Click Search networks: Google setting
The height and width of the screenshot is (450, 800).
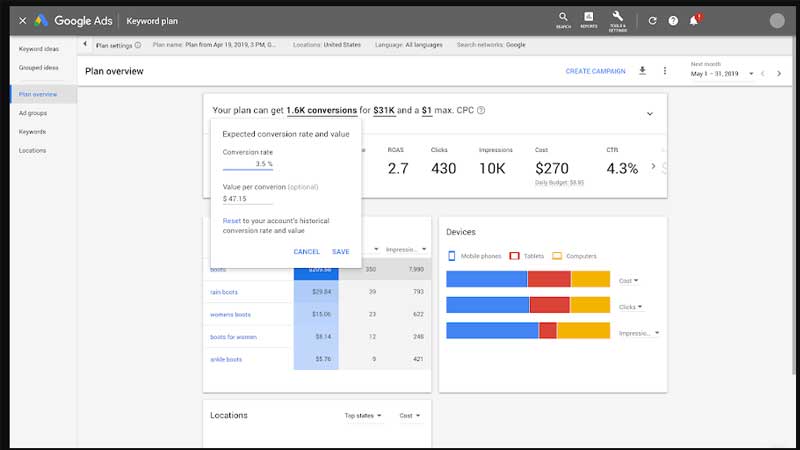coord(491,45)
